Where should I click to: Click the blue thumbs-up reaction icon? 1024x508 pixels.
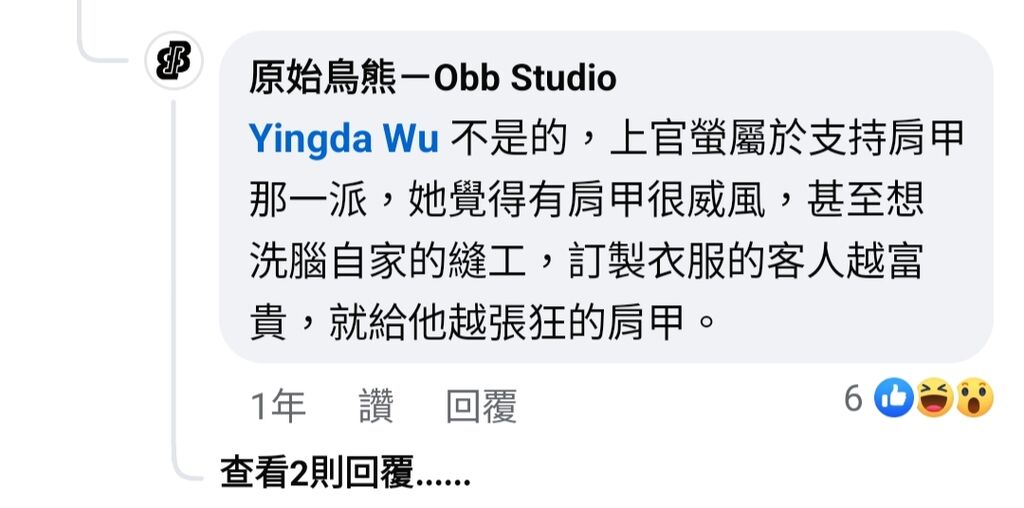pyautogui.click(x=893, y=397)
